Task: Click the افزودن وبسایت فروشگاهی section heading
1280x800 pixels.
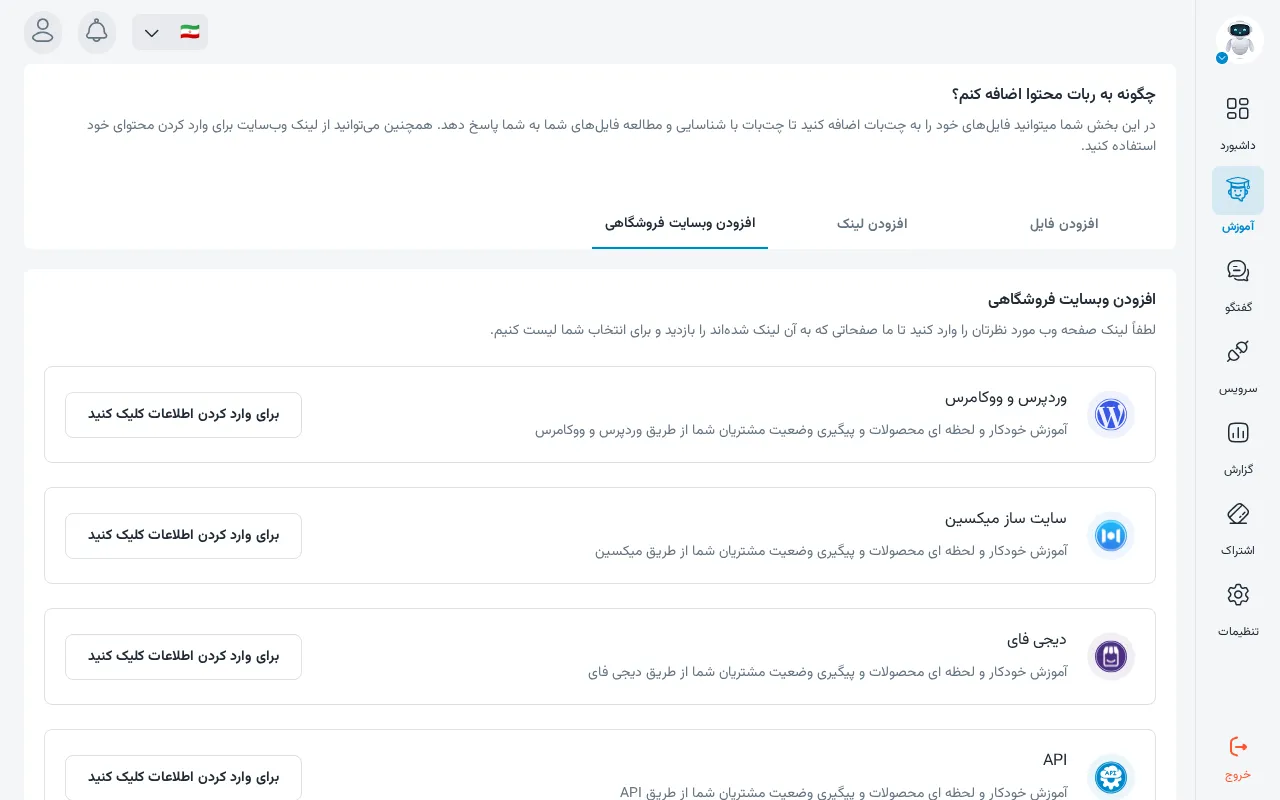Action: click(x=1072, y=299)
